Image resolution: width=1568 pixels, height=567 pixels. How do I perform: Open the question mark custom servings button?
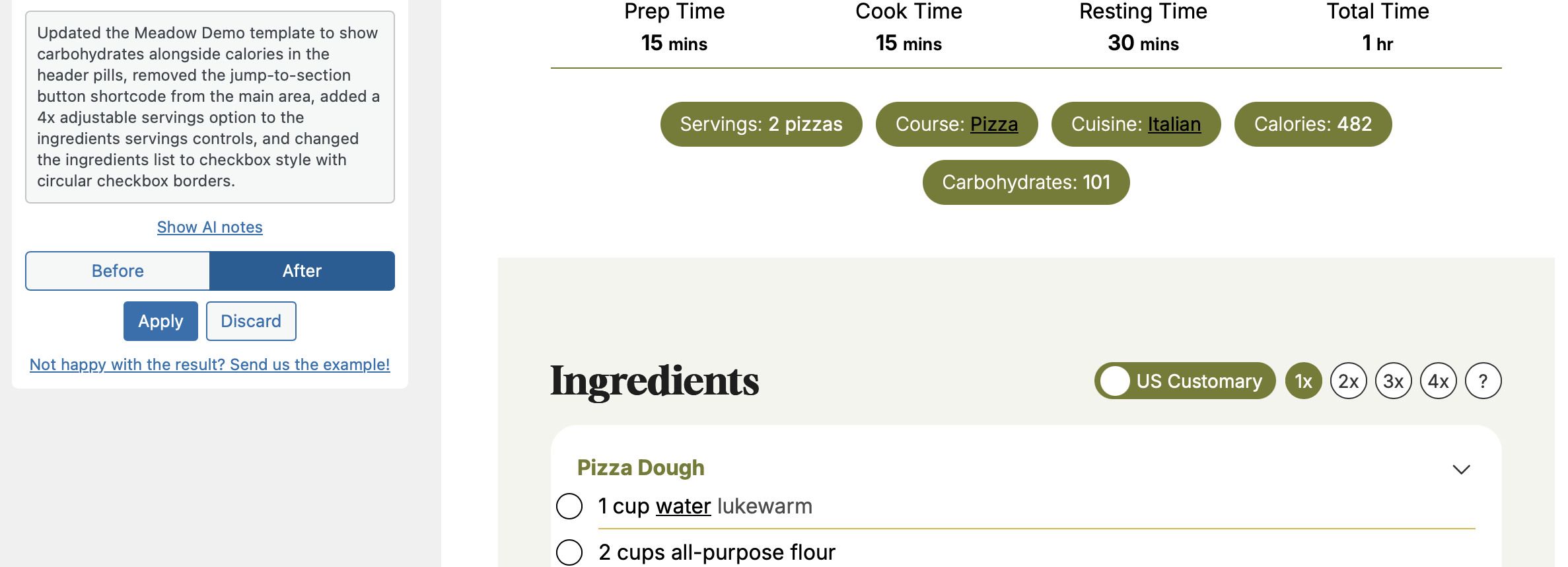coord(1483,381)
